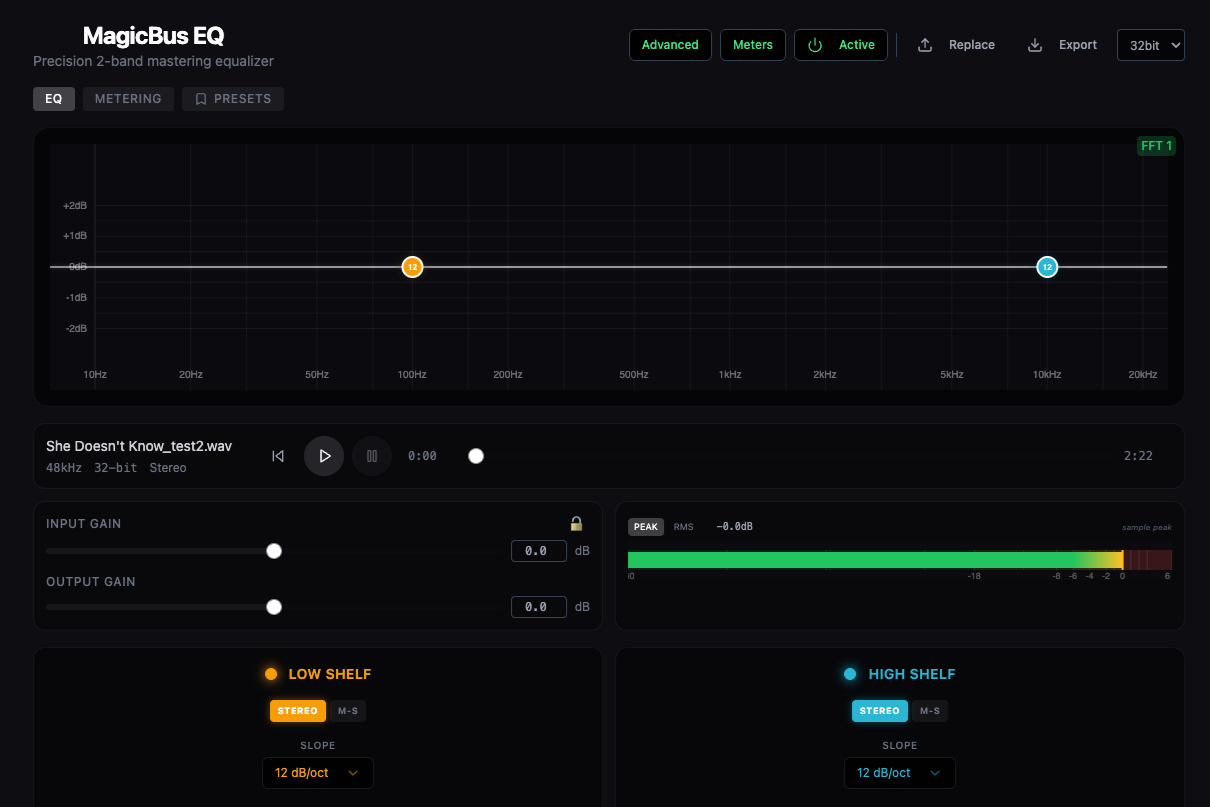Select the orange low shelf node on graph
Screen dimensions: 1210x807
412,267
